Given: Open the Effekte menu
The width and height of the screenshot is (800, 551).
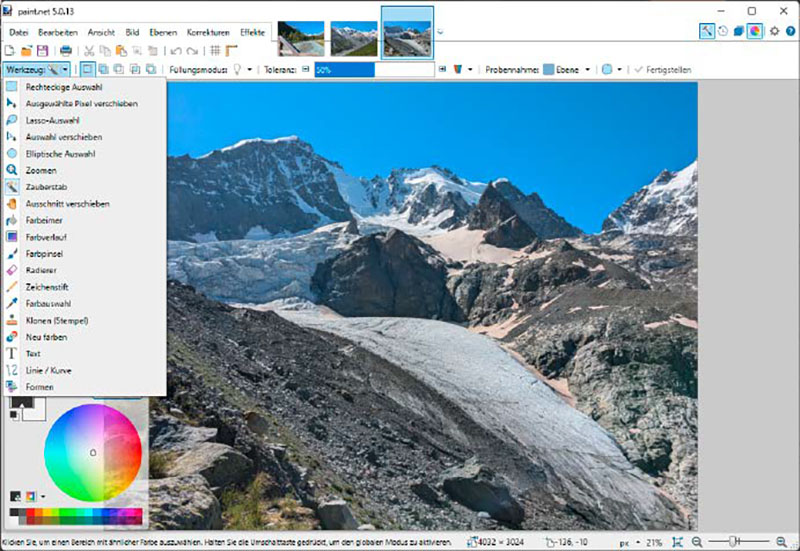Looking at the screenshot, I should tap(252, 32).
